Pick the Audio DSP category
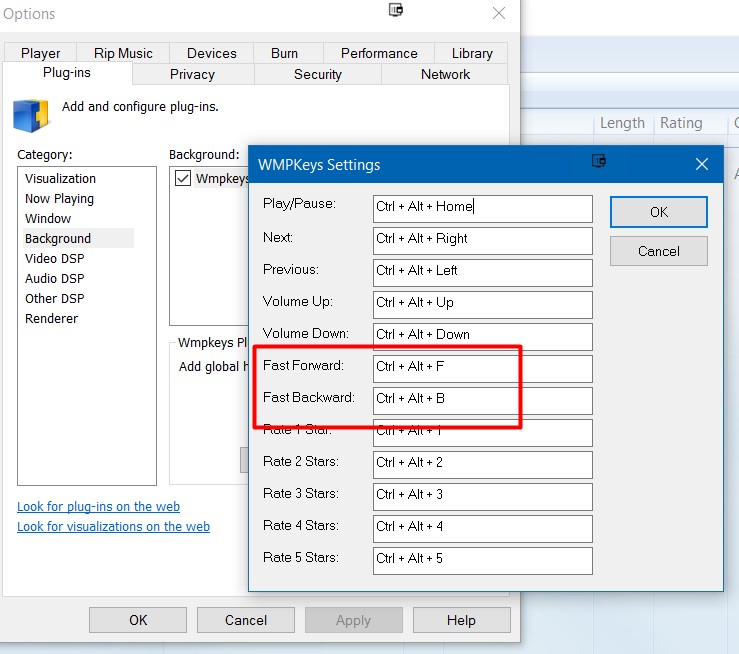This screenshot has height=654, width=739. [55, 278]
